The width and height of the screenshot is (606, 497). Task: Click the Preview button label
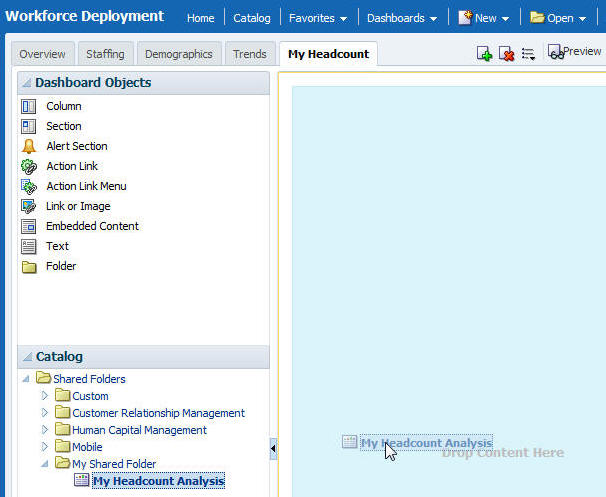(x=582, y=51)
